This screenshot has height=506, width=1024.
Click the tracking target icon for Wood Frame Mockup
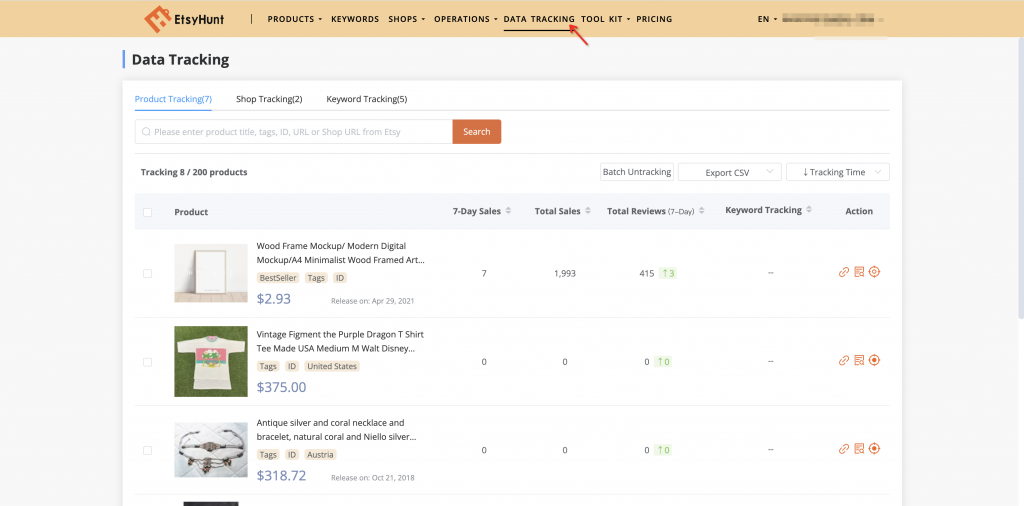coord(874,272)
